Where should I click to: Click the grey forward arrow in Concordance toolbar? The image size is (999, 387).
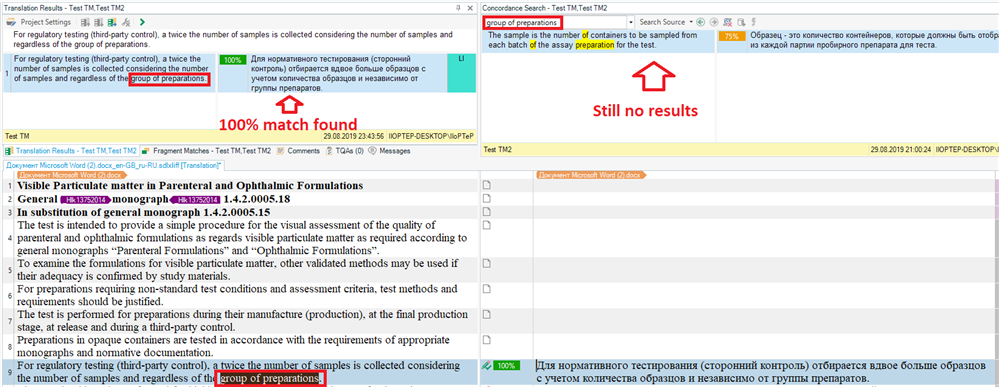click(714, 22)
